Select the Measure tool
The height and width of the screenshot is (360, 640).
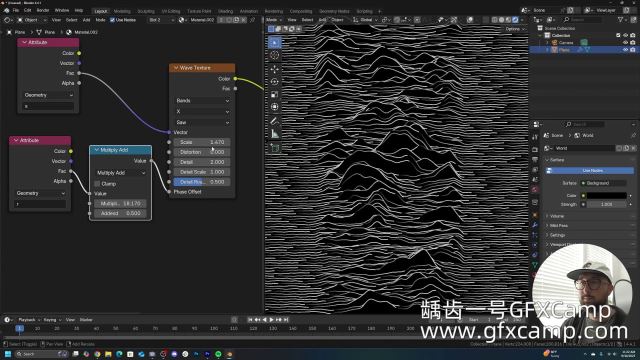(x=275, y=134)
